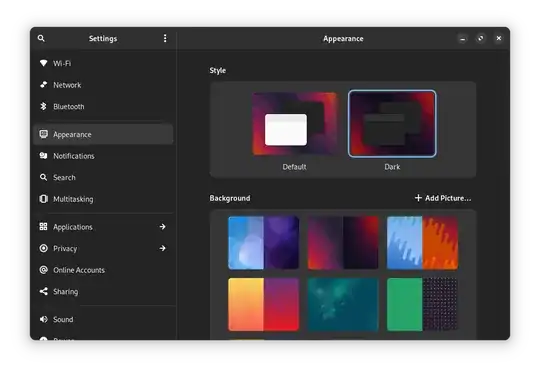Click the Network icon in sidebar

point(43,85)
